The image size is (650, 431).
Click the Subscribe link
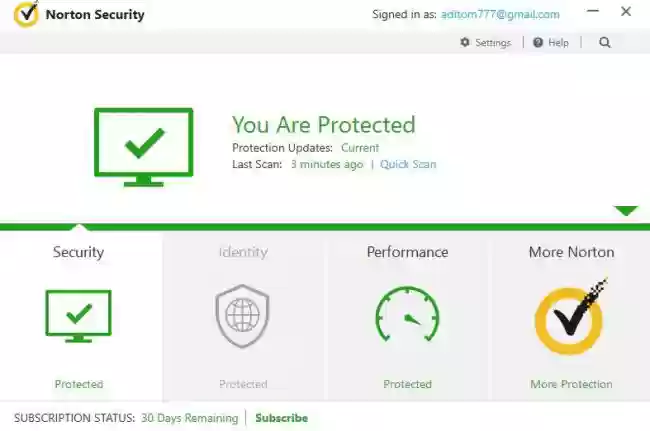281,418
